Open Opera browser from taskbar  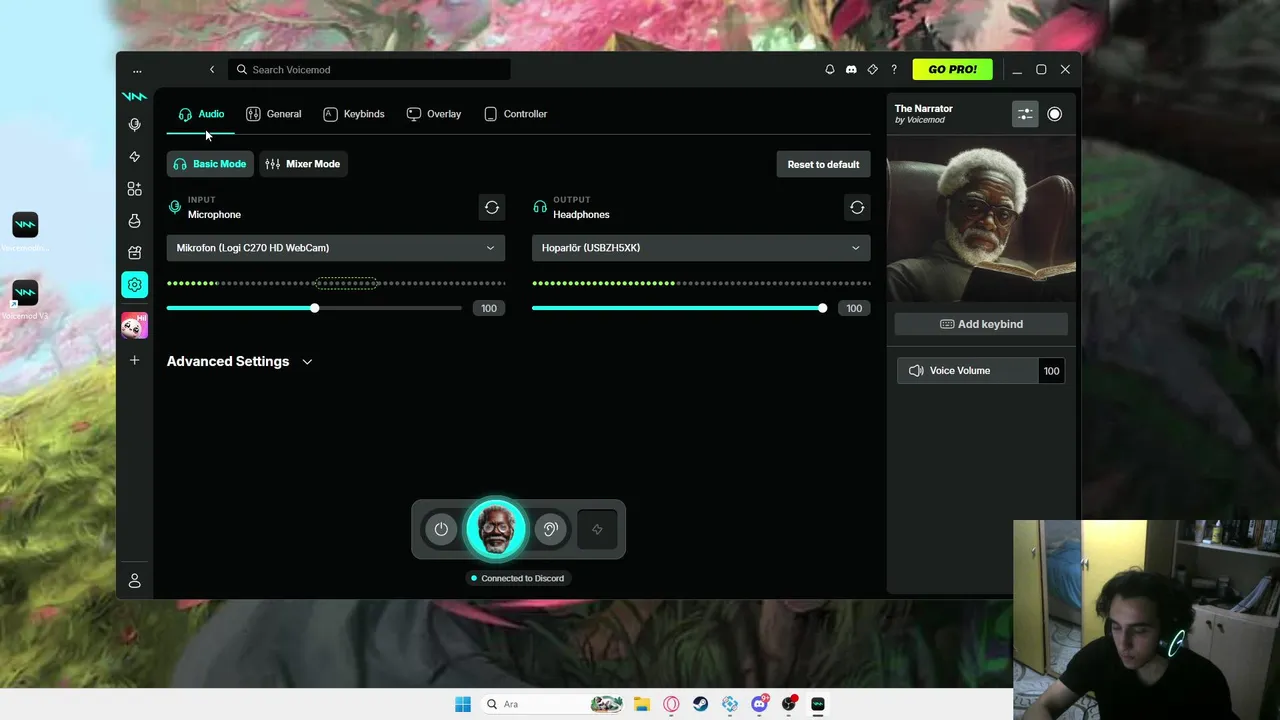point(671,704)
